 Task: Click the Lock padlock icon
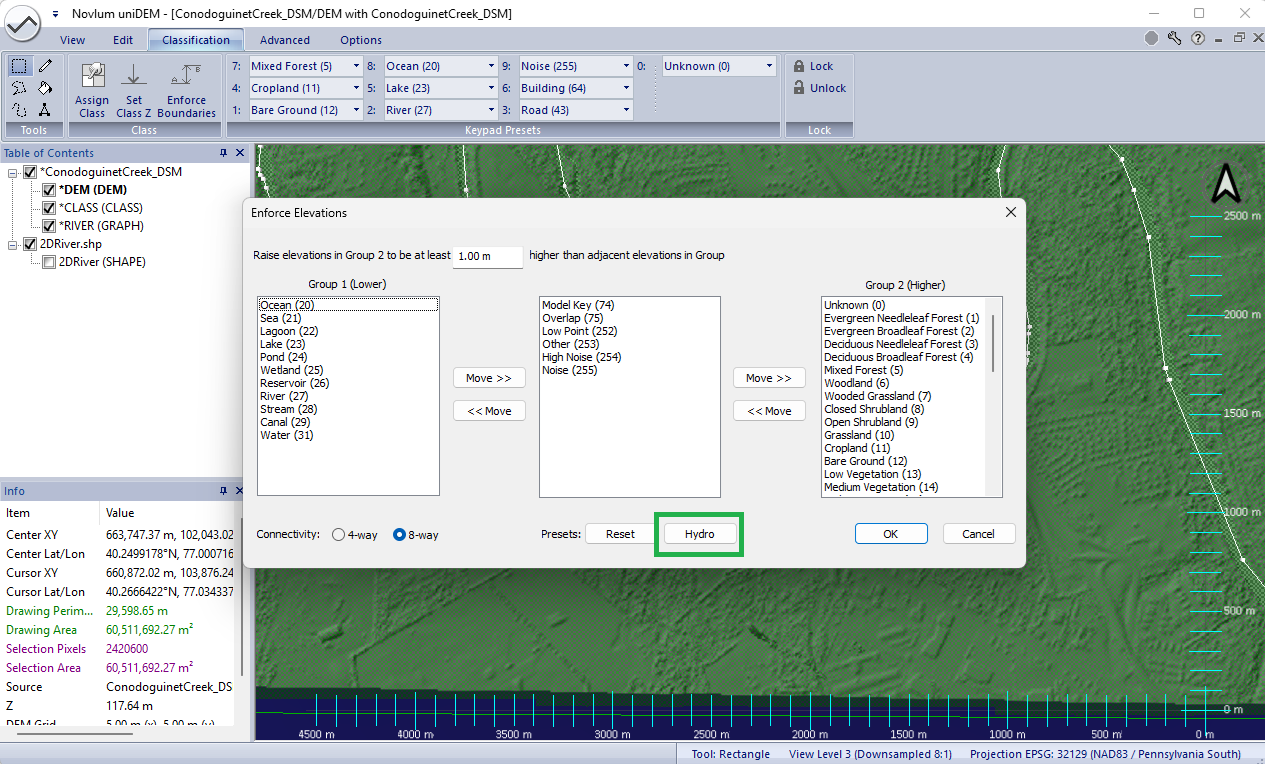(x=799, y=66)
